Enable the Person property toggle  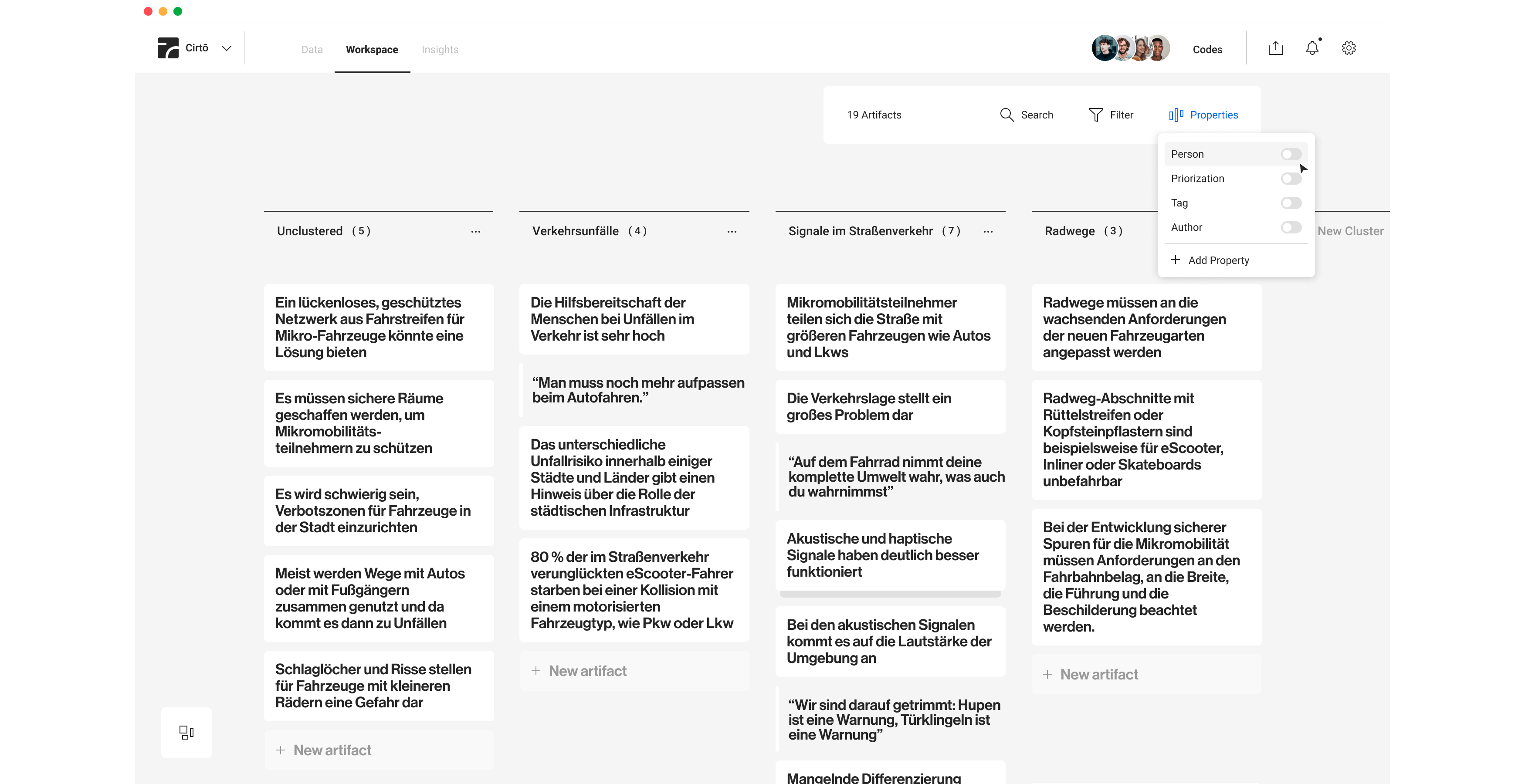(x=1291, y=154)
